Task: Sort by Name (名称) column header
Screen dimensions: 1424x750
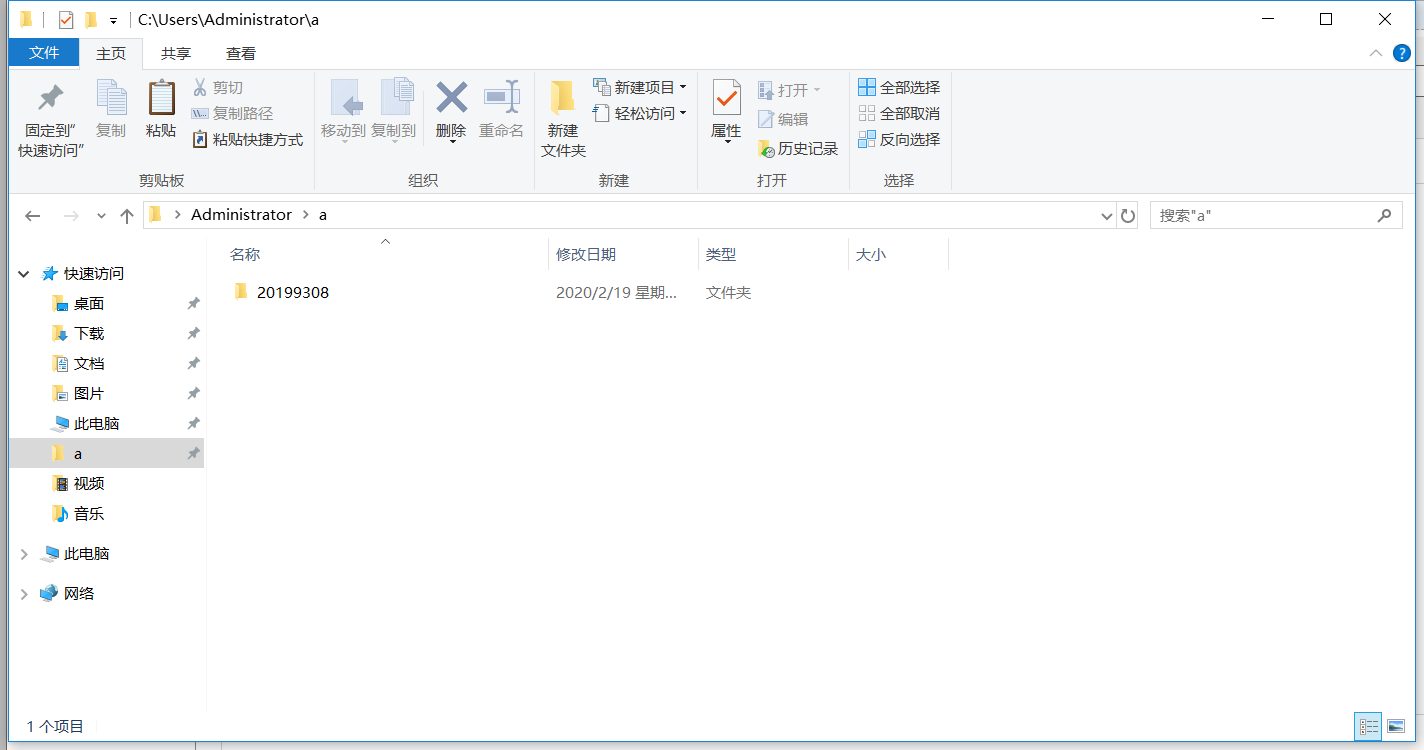Action: pyautogui.click(x=384, y=255)
